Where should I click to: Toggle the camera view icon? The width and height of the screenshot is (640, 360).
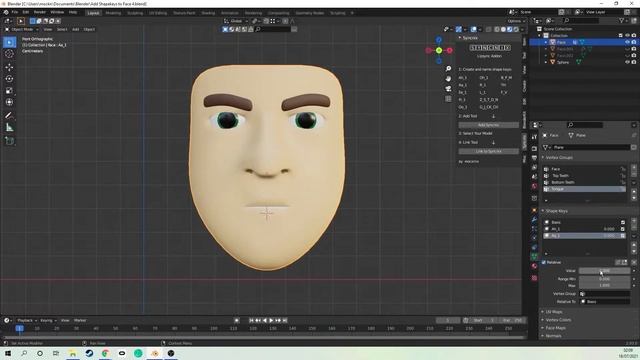click(448, 89)
